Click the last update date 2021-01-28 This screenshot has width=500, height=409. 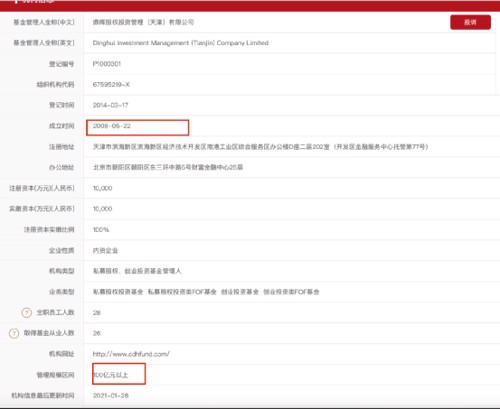coord(111,396)
